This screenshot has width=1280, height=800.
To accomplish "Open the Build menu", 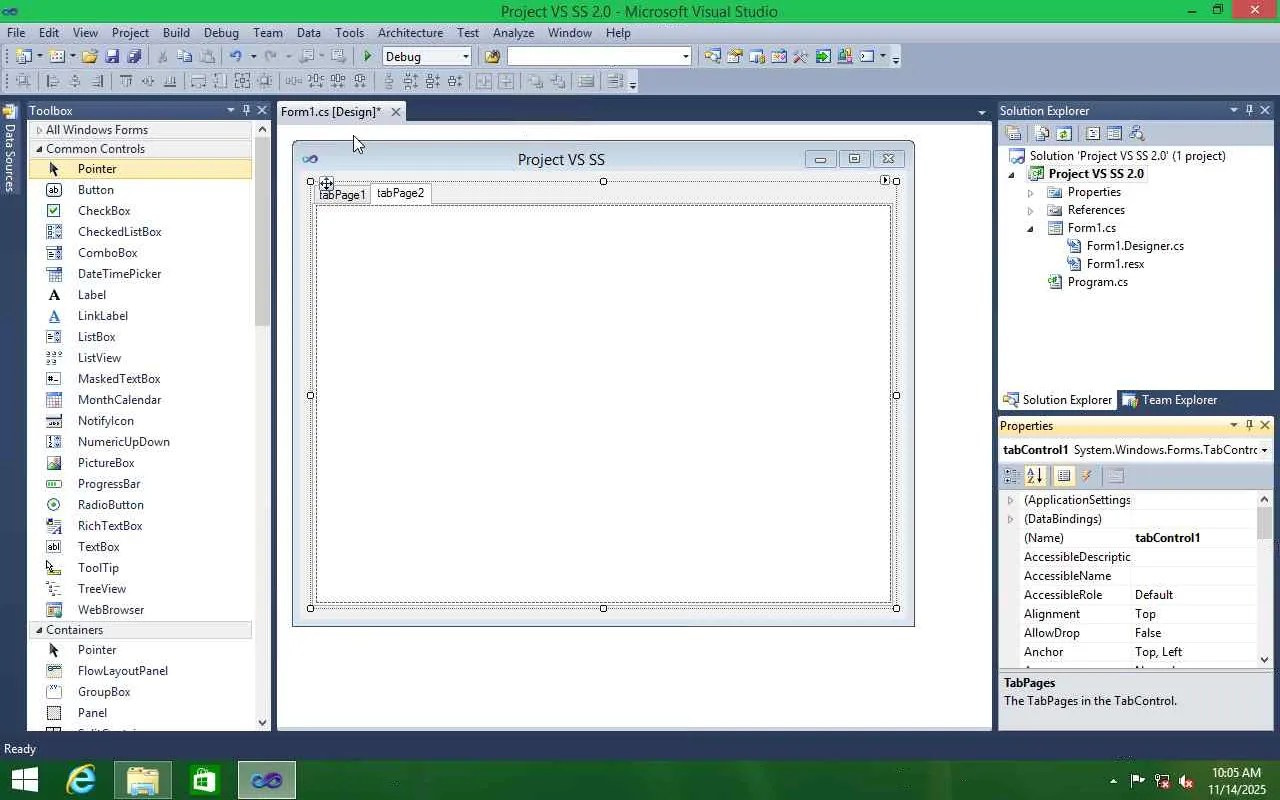I will tap(176, 33).
